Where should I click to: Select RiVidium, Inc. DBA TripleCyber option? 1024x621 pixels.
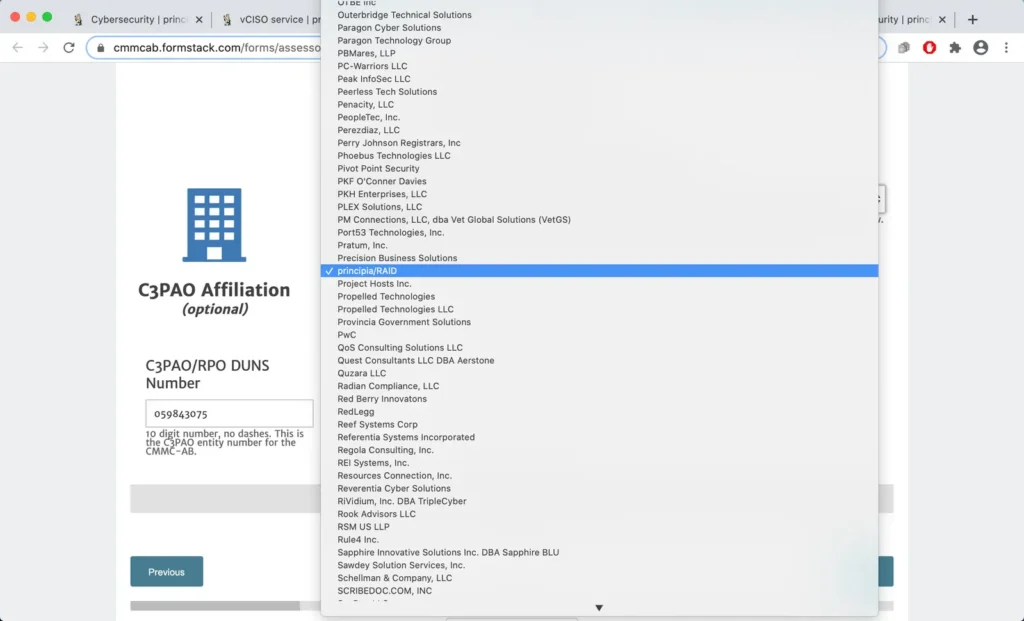[599, 502]
